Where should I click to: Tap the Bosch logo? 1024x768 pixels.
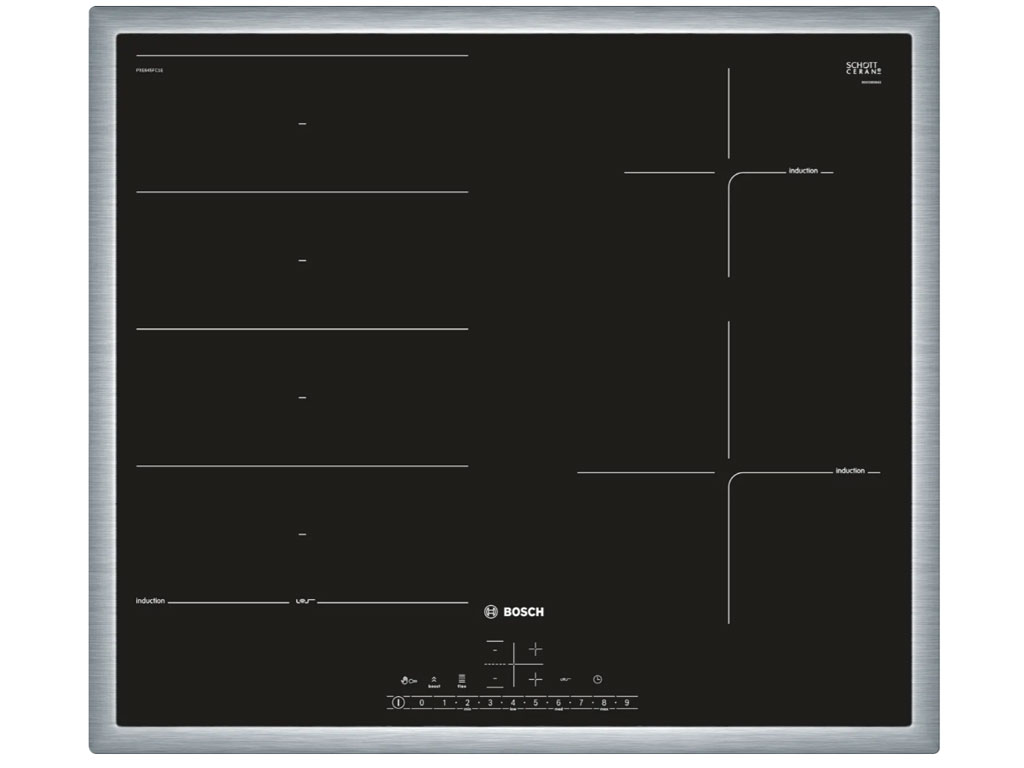(x=516, y=609)
